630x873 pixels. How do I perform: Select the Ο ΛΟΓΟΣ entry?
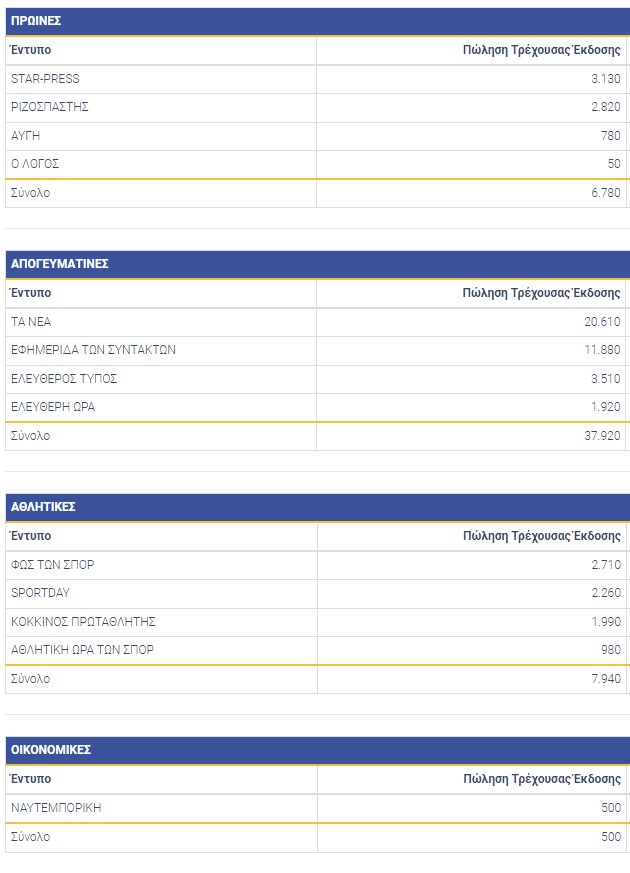(x=35, y=164)
